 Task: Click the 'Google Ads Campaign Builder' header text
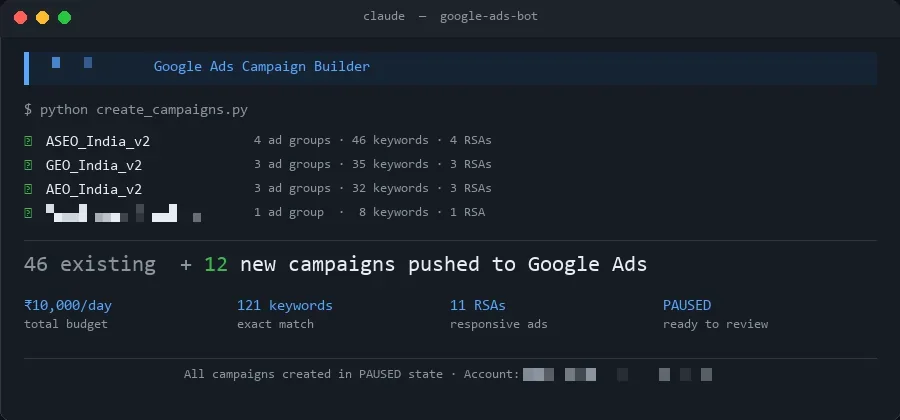click(262, 67)
